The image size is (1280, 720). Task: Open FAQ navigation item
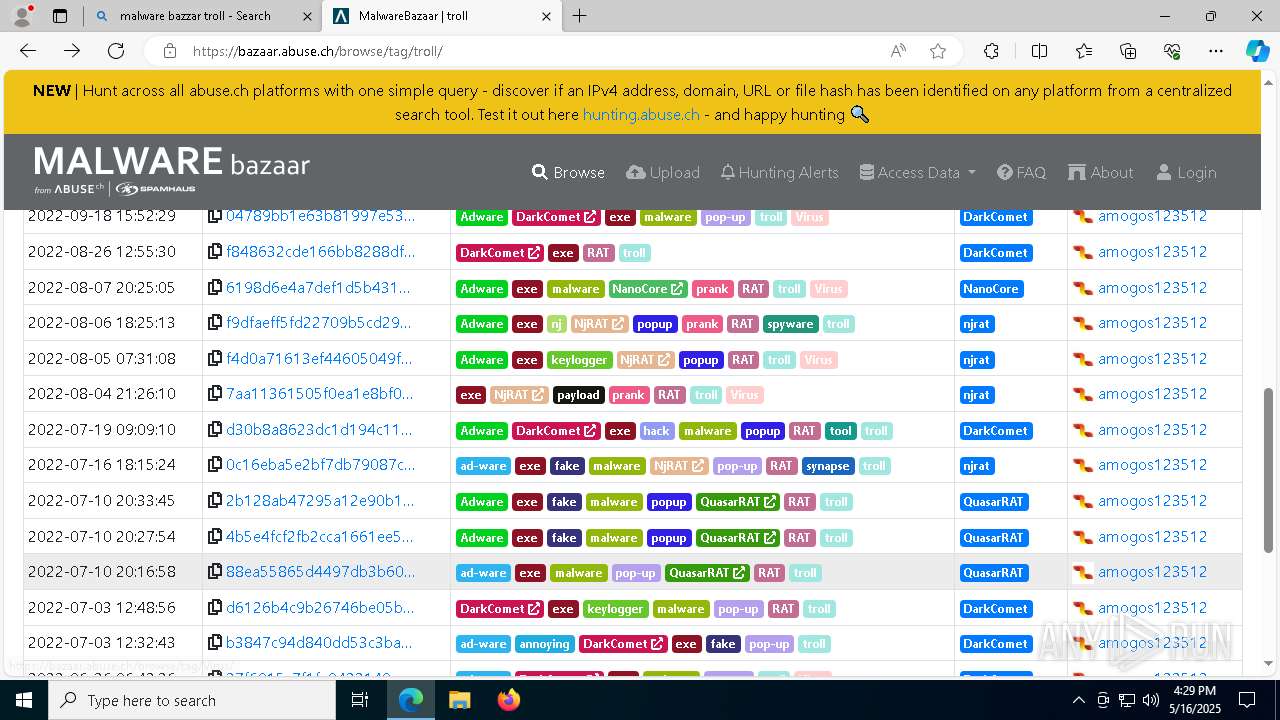[x=1021, y=172]
